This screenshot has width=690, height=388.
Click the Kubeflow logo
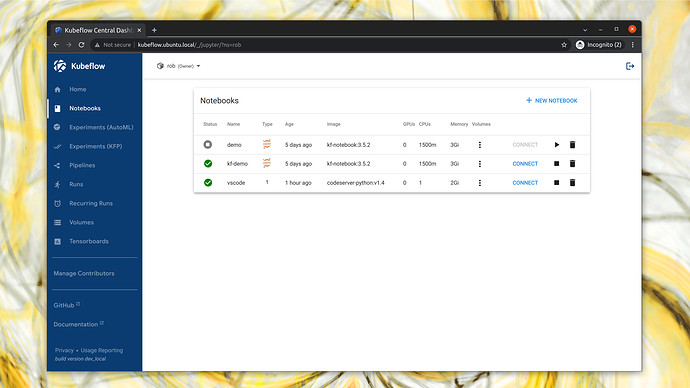point(79,66)
